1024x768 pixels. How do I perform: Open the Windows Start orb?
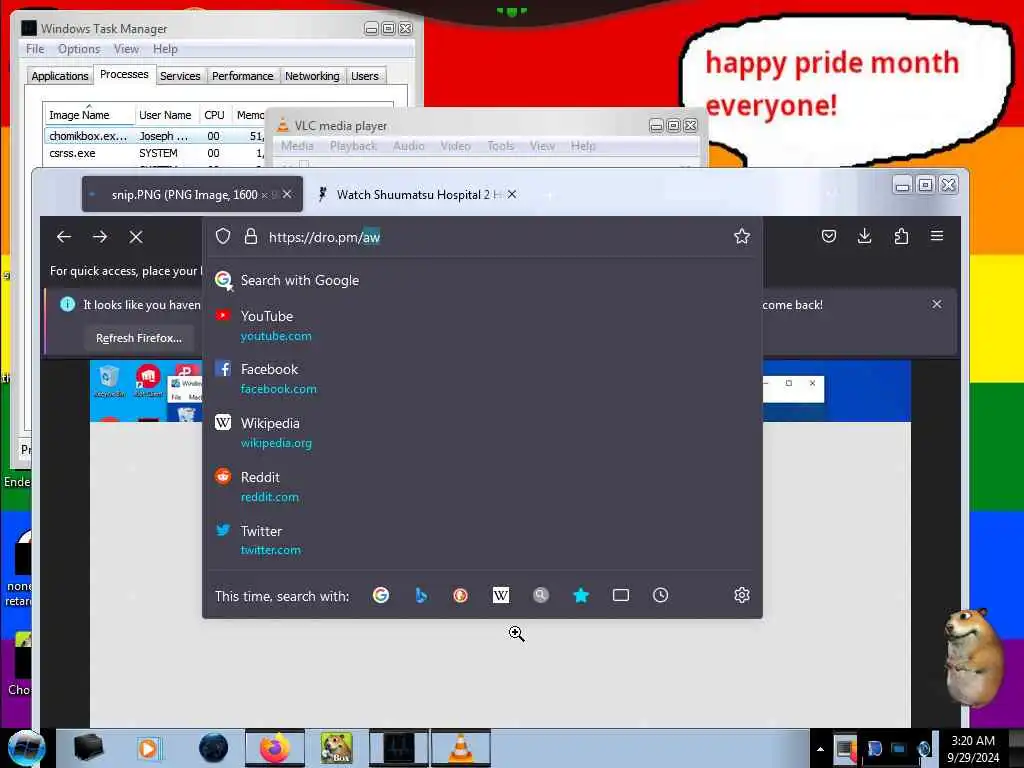26,748
